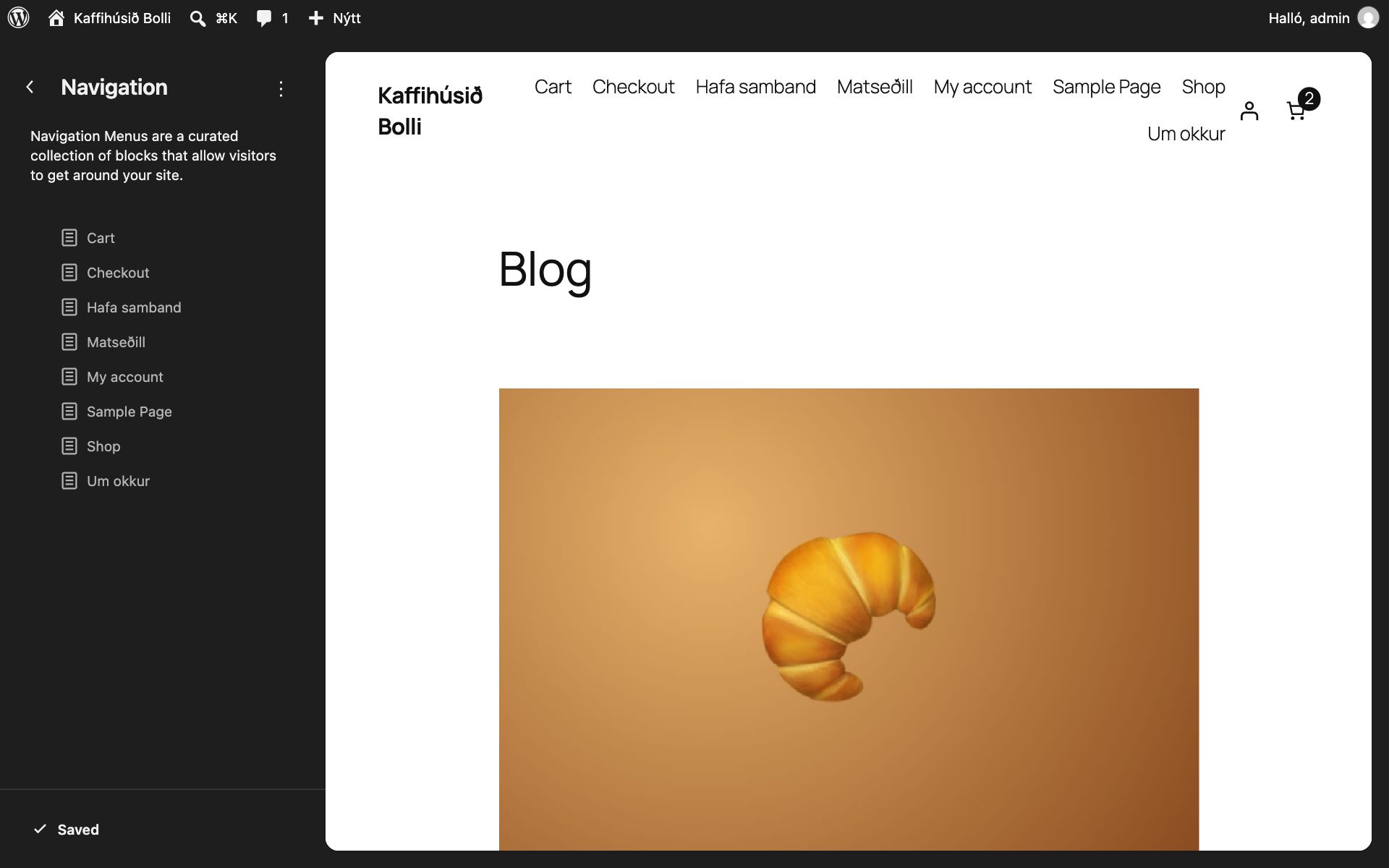Open Matseðill in the site header menu
Viewport: 1389px width, 868px height.
(875, 87)
